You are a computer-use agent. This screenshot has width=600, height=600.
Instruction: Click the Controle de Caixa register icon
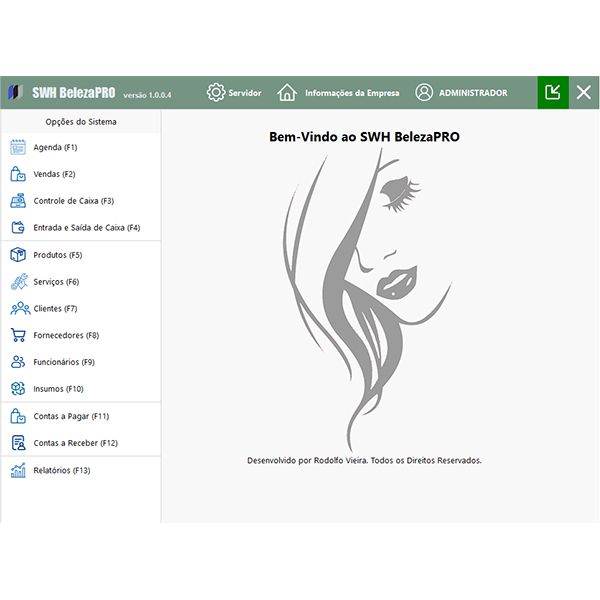18,201
